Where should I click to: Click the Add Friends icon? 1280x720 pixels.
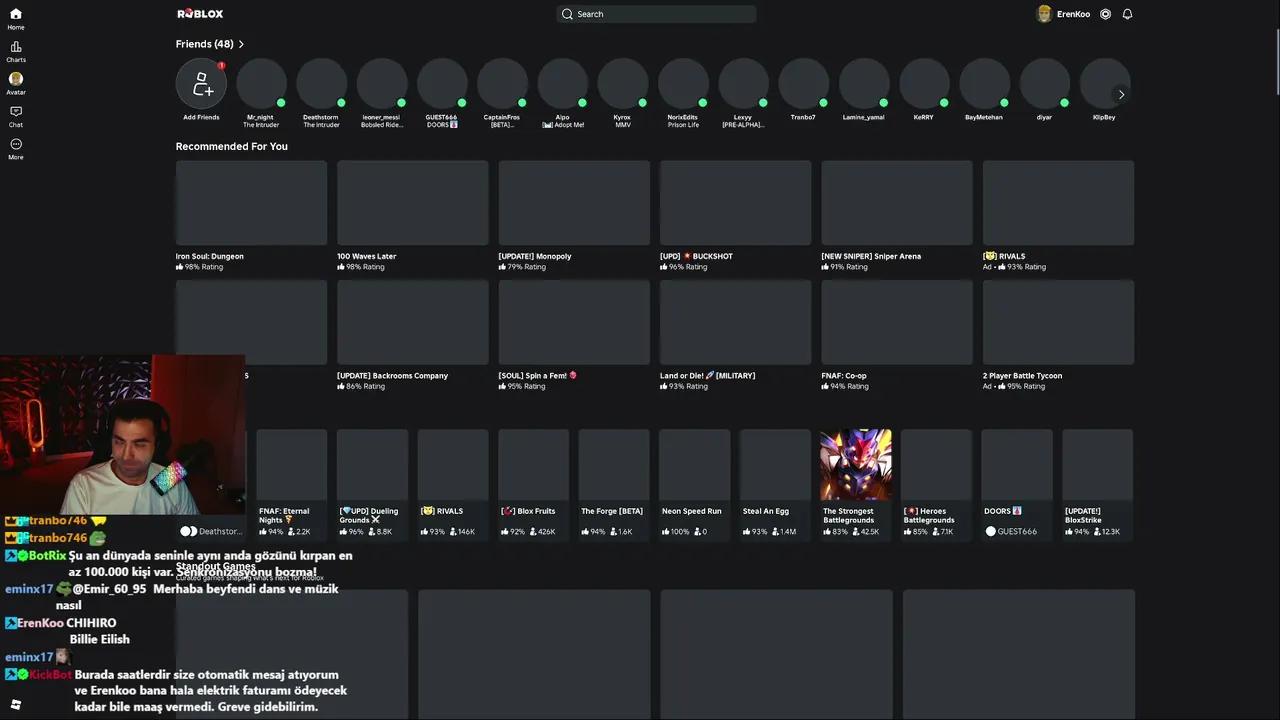(201, 83)
